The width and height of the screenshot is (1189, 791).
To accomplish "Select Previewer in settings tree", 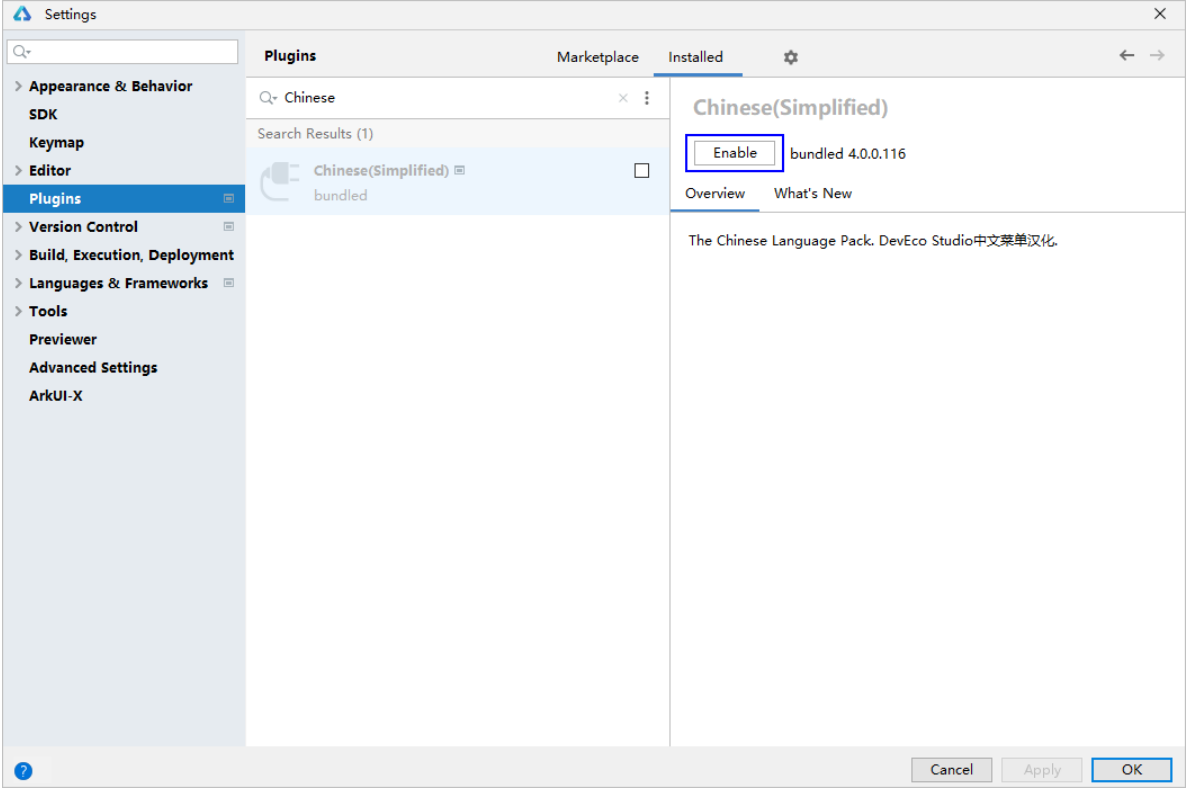I will point(63,339).
